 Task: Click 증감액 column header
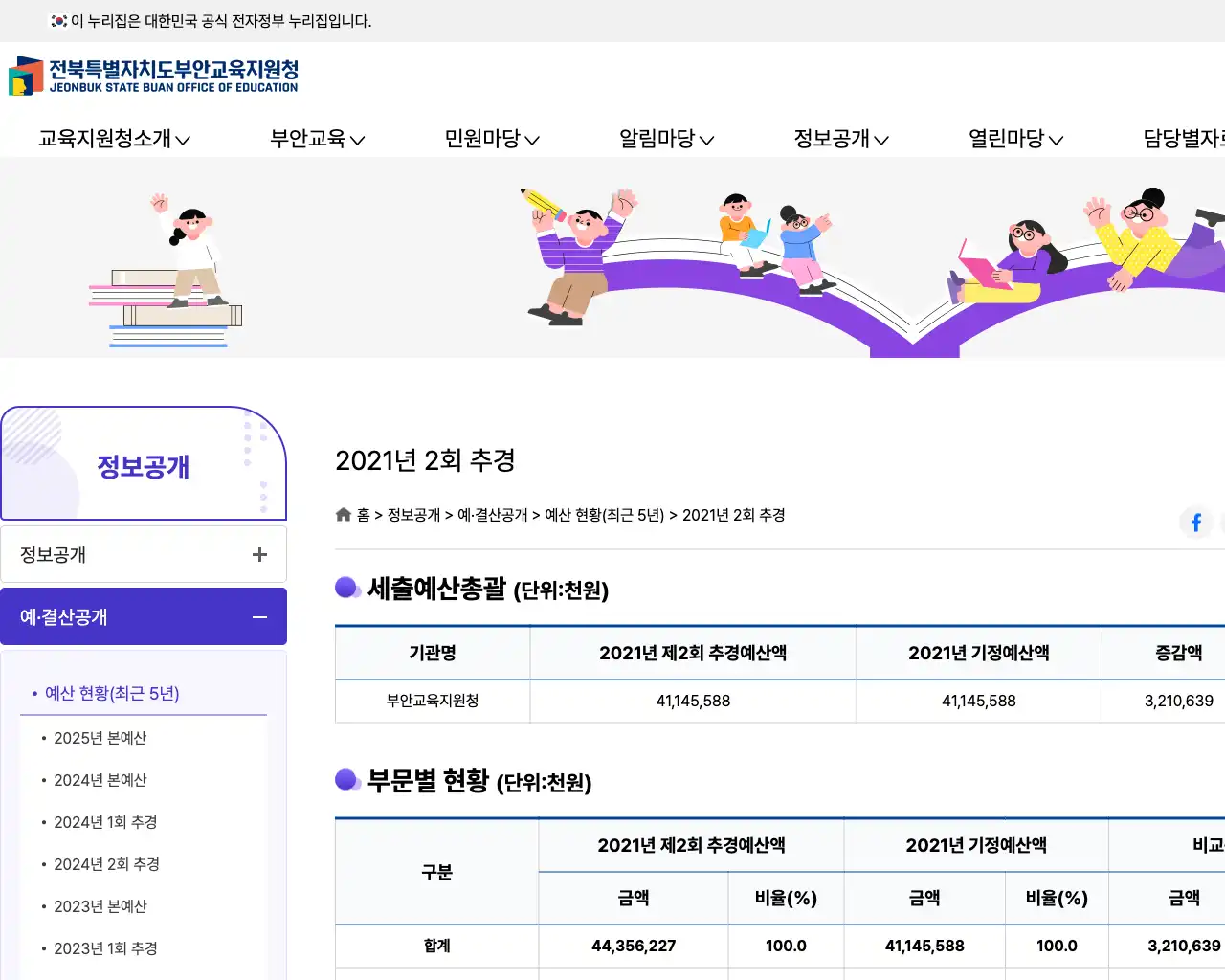pyautogui.click(x=1179, y=653)
